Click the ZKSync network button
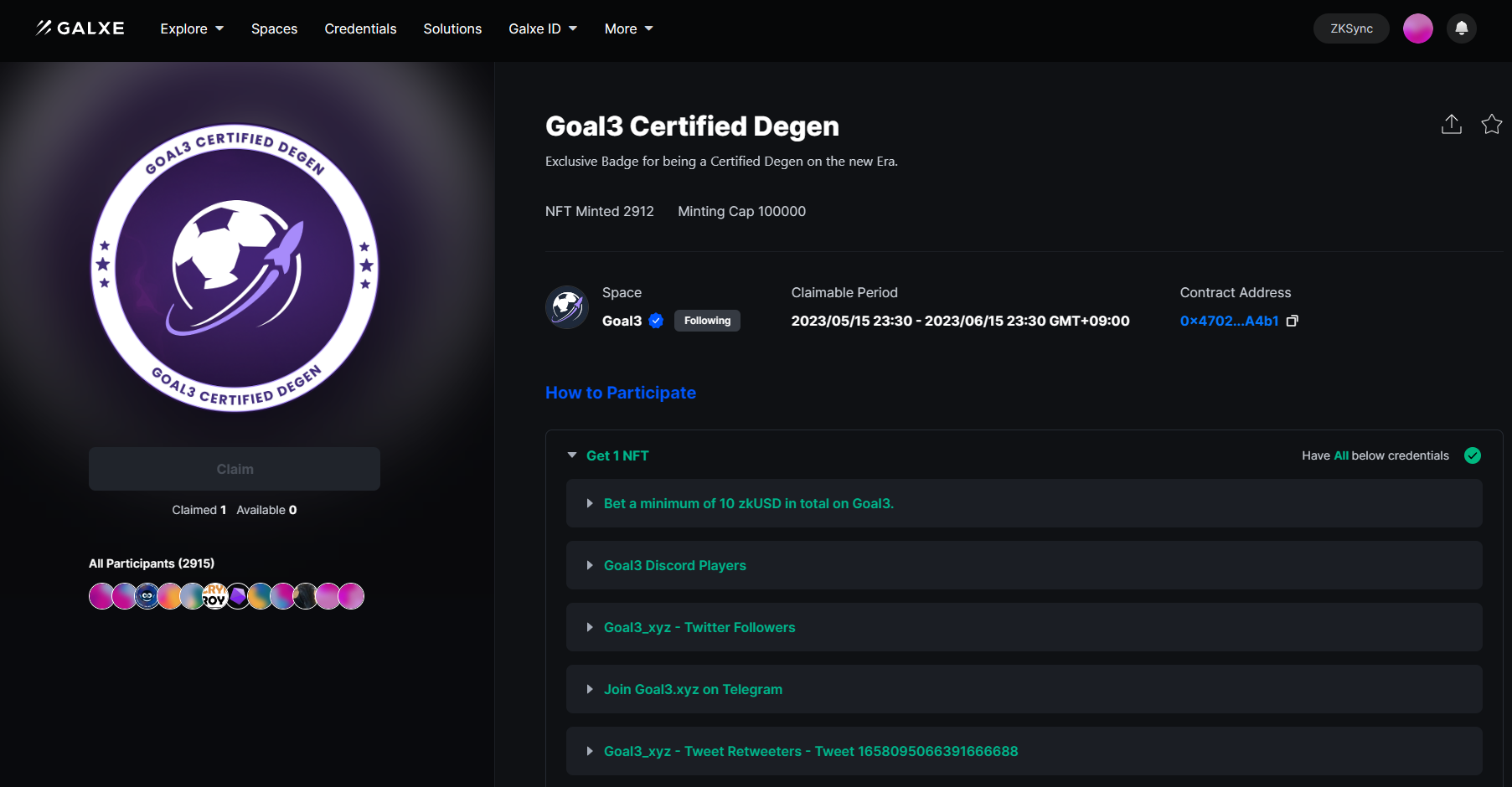 point(1351,28)
